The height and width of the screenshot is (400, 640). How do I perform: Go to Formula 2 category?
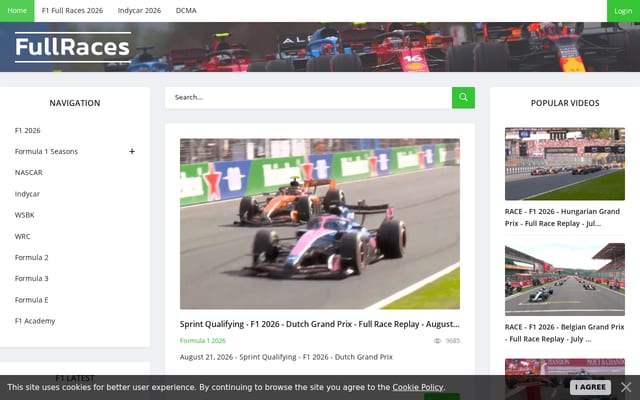tap(31, 258)
